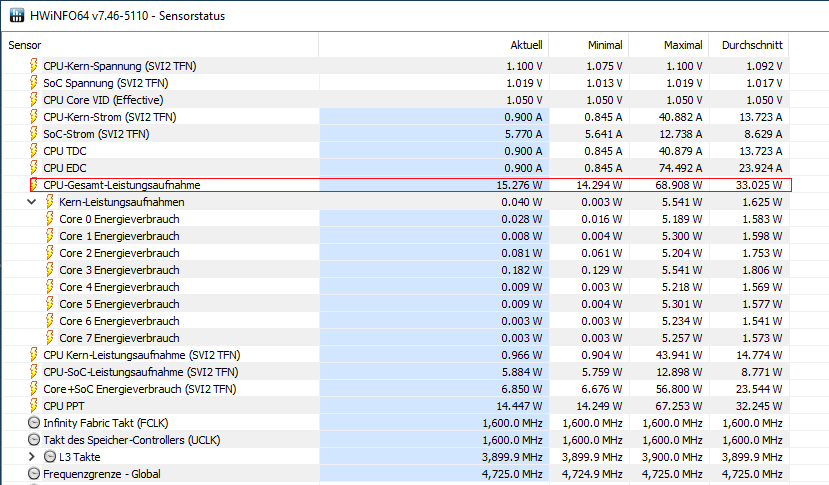Click the 1.092 V average value
The width and height of the screenshot is (829, 485).
pos(763,66)
